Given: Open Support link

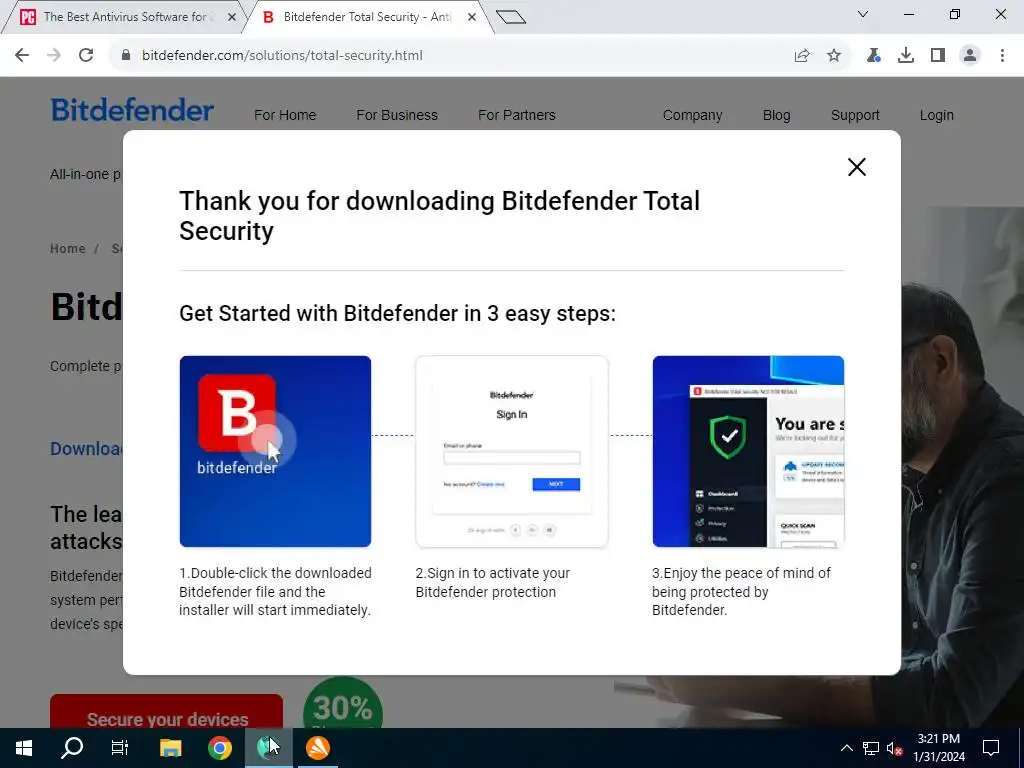Looking at the screenshot, I should [x=855, y=115].
